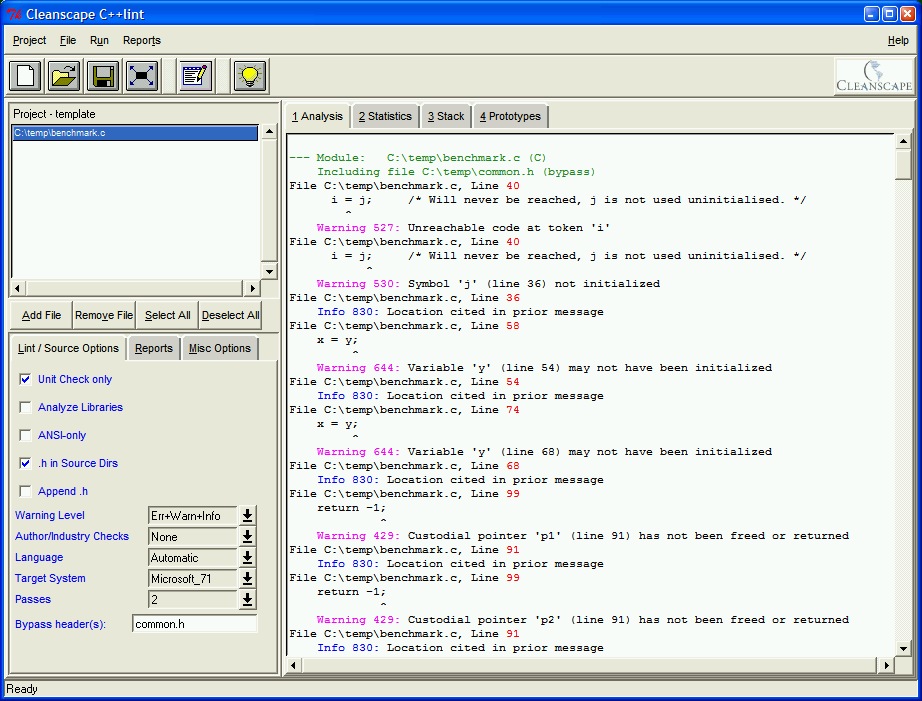This screenshot has width=922, height=701.
Task: Click the analysis pane scroll right arrow
Action: click(887, 665)
